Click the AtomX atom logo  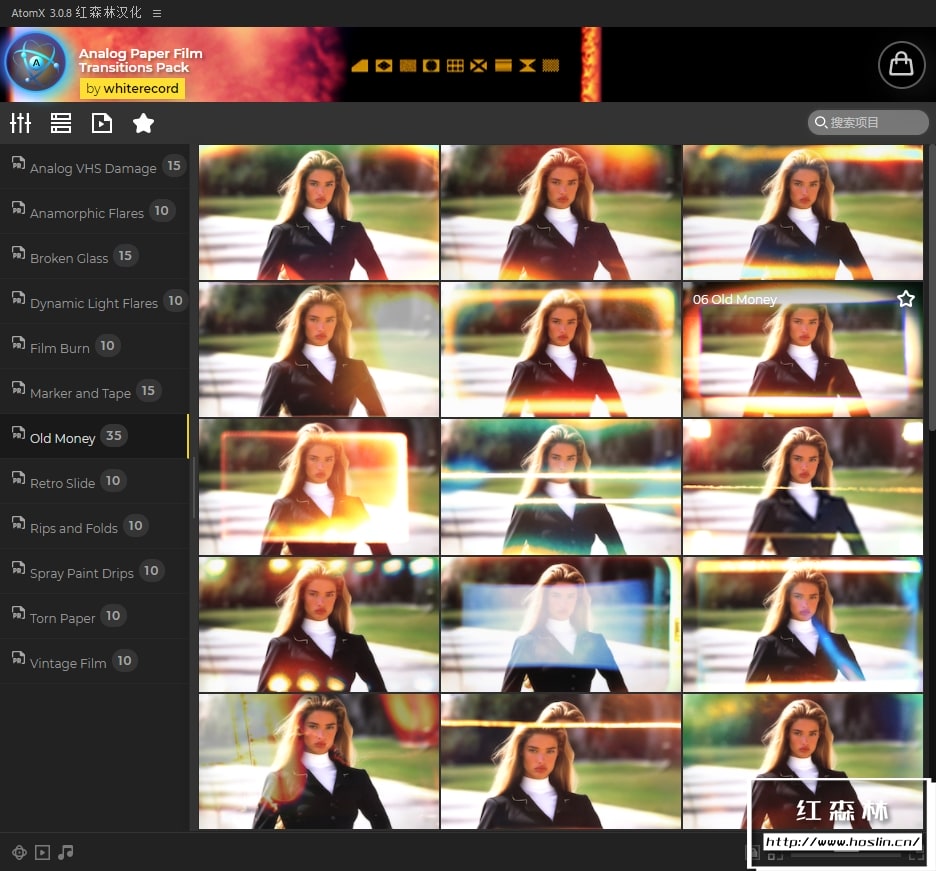pos(36,62)
